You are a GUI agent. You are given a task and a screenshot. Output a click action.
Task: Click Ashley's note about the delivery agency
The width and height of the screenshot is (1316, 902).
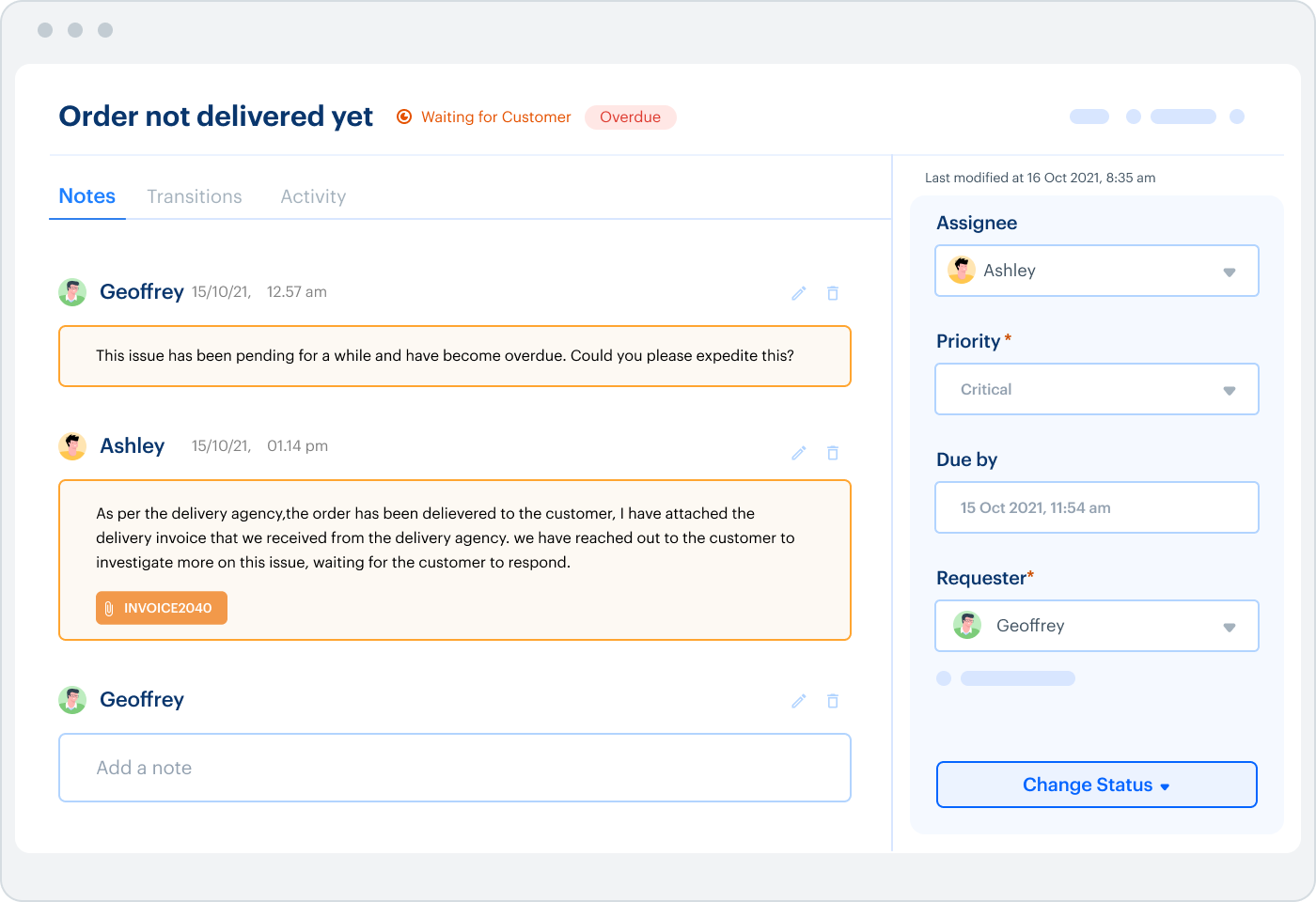[446, 537]
